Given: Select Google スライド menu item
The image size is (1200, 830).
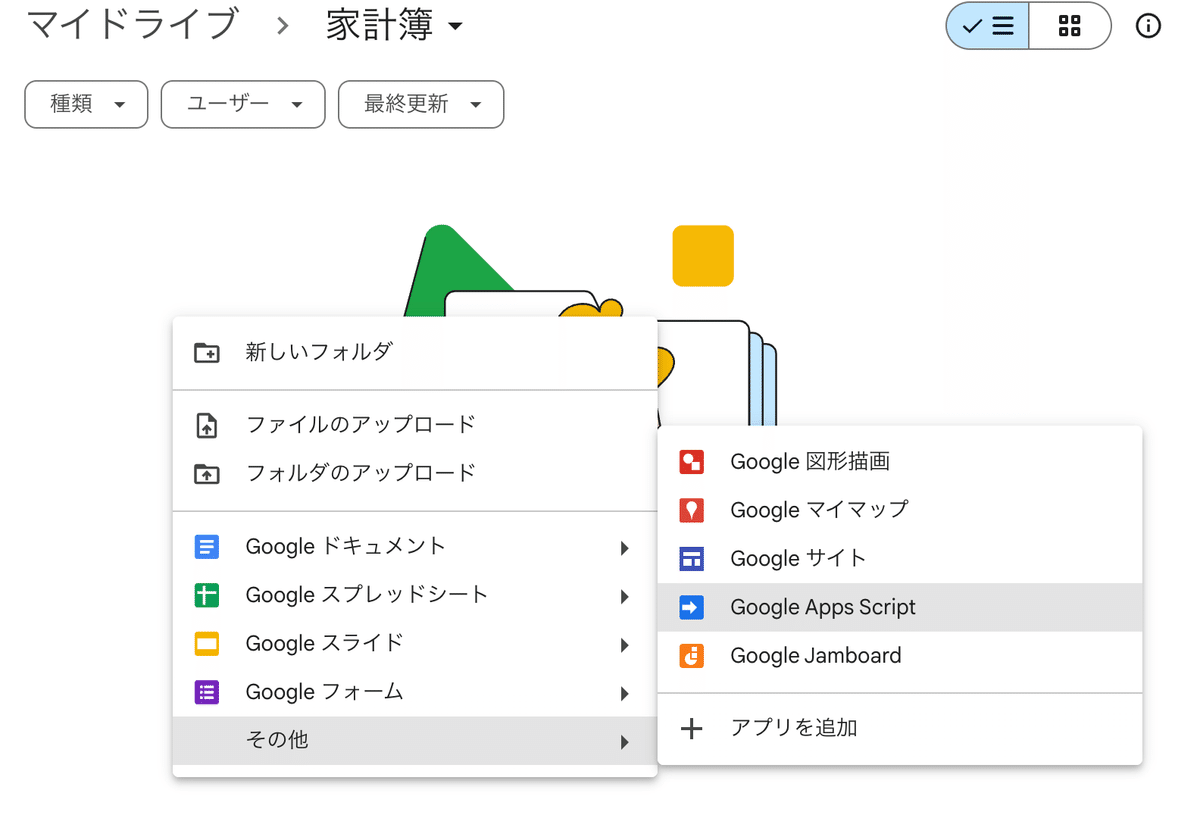Looking at the screenshot, I should click(415, 644).
